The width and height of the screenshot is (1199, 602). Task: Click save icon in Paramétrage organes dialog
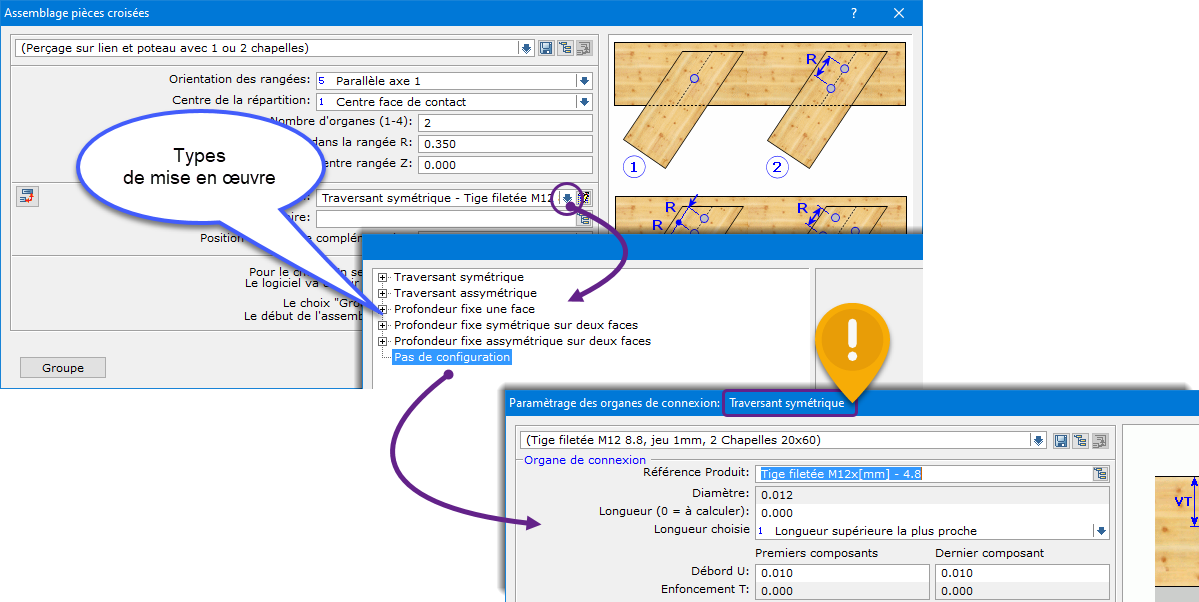point(1062,440)
